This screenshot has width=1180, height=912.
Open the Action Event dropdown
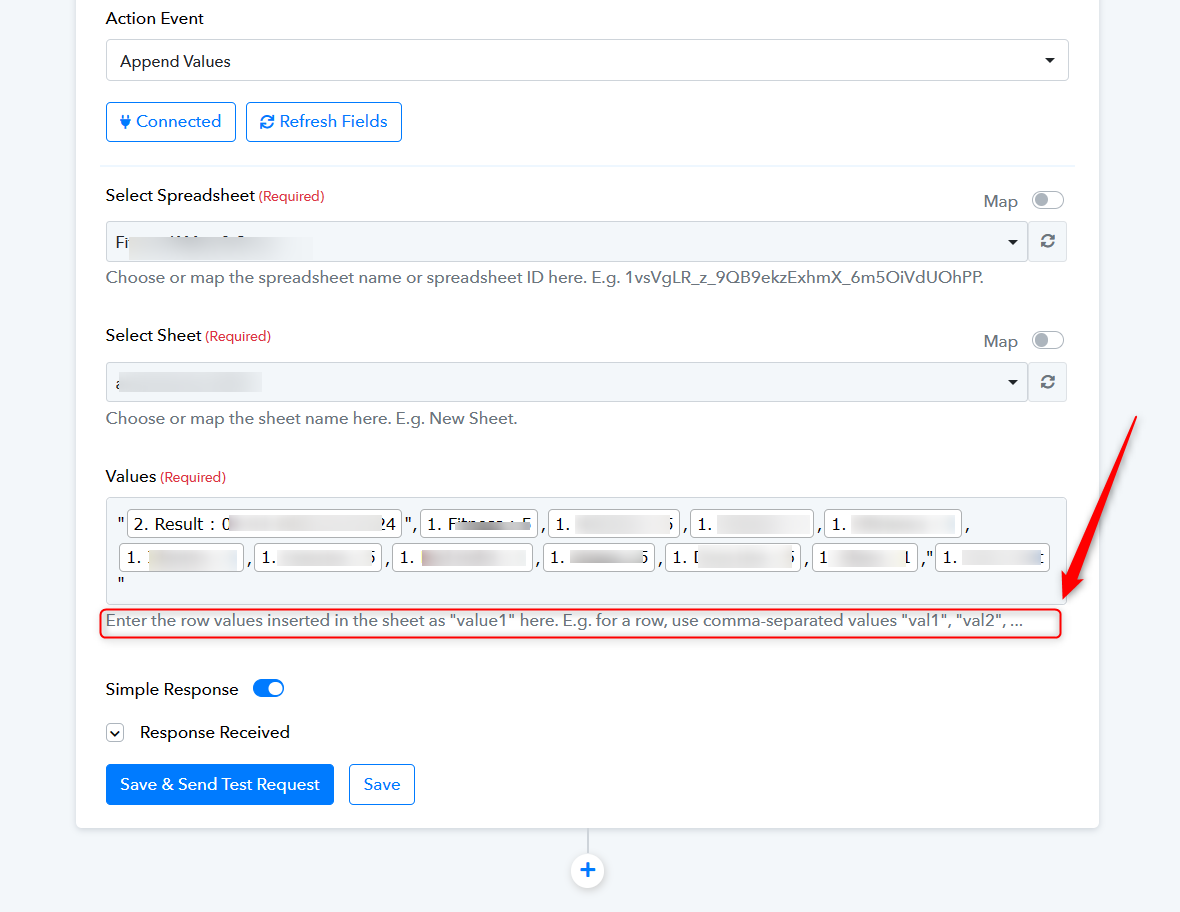[x=587, y=60]
